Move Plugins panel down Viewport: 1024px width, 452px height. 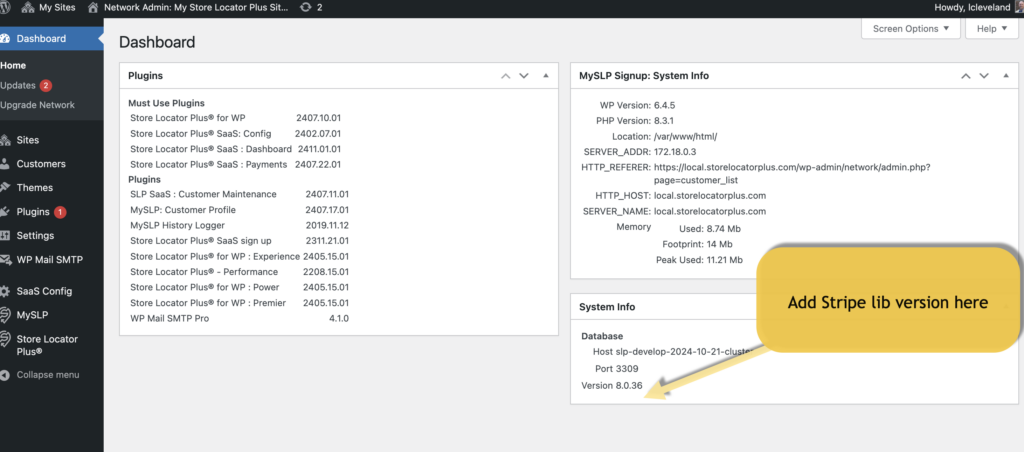(523, 76)
